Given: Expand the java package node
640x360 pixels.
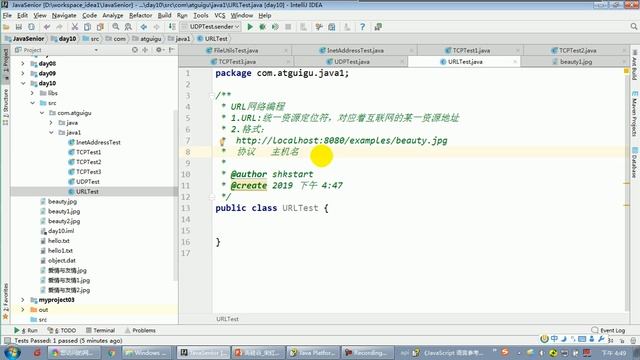Looking at the screenshot, I should [51, 122].
